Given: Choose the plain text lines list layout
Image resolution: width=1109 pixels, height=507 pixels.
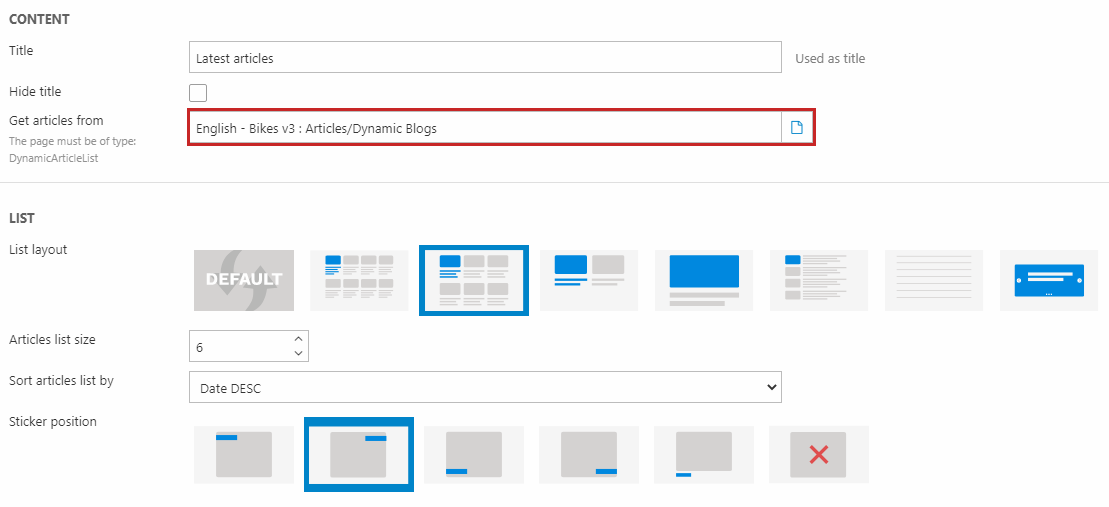Looking at the screenshot, I should [x=934, y=280].
